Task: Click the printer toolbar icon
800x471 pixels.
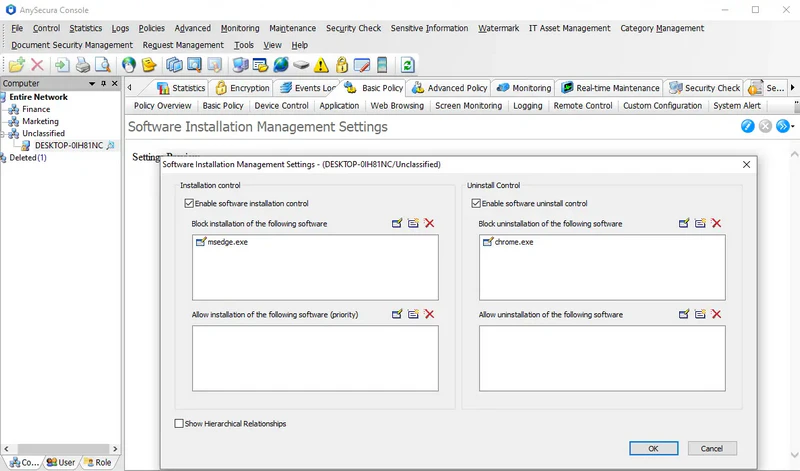Action: (x=83, y=65)
